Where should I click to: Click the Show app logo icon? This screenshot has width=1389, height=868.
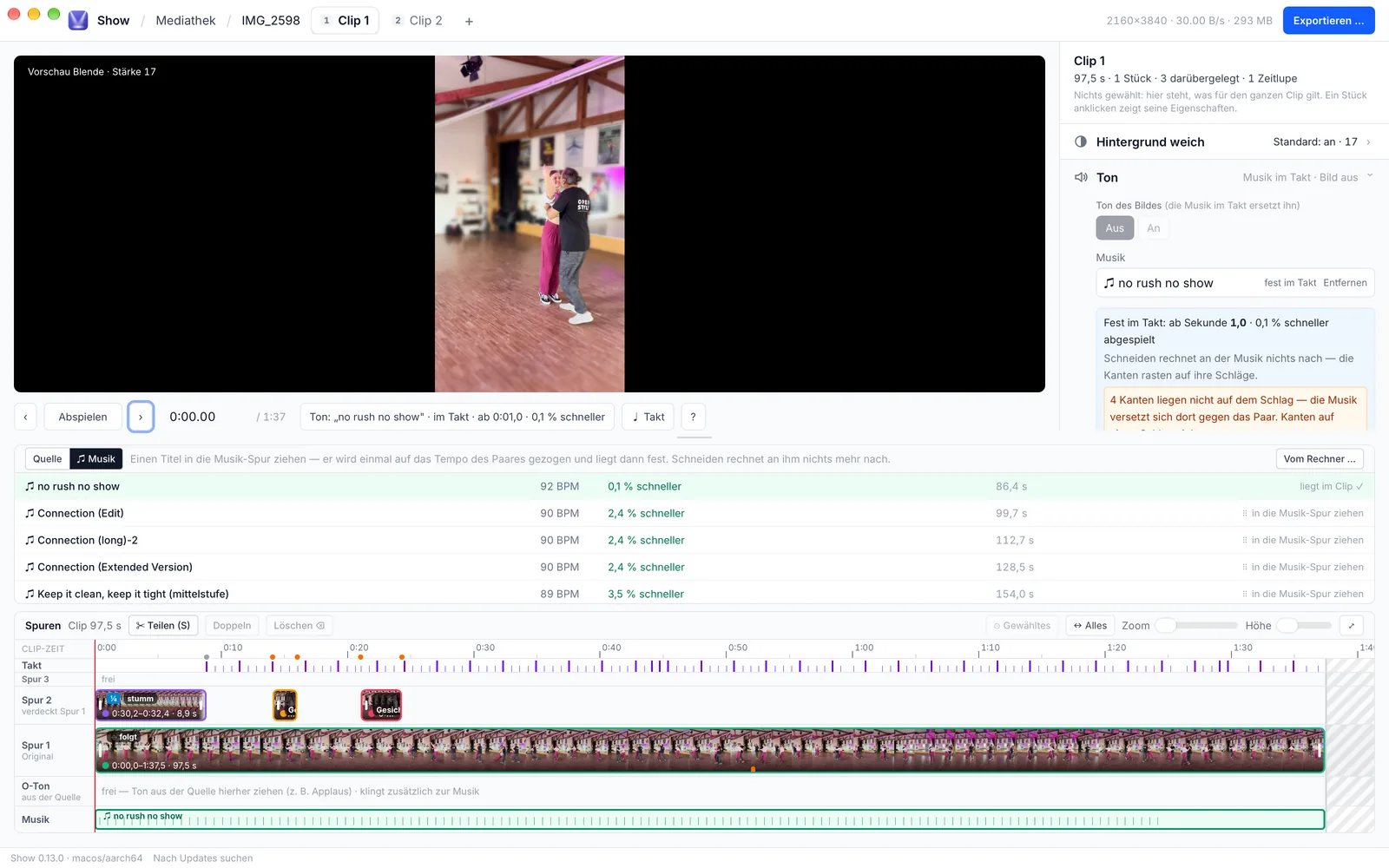coord(78,20)
